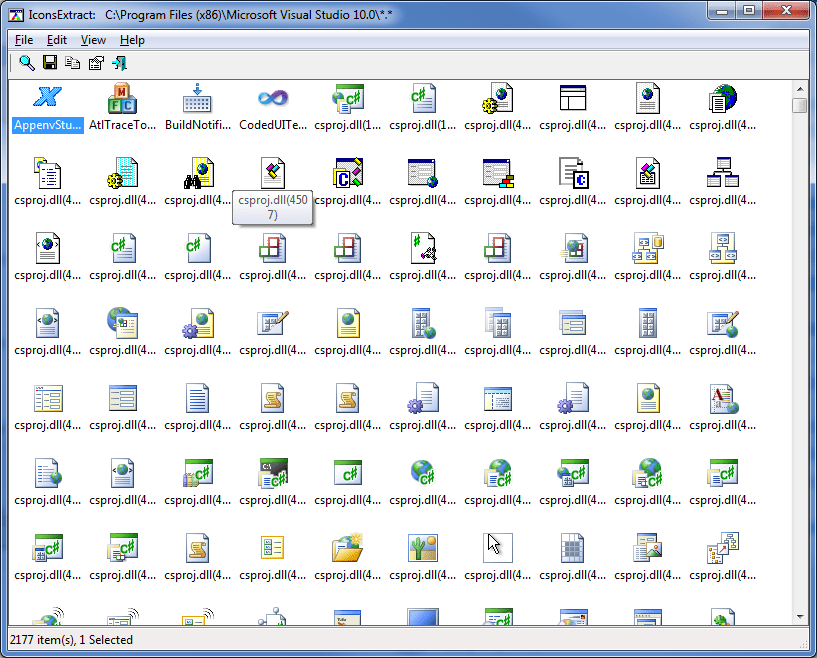Open the Edit menu
The width and height of the screenshot is (817, 658).
click(57, 40)
